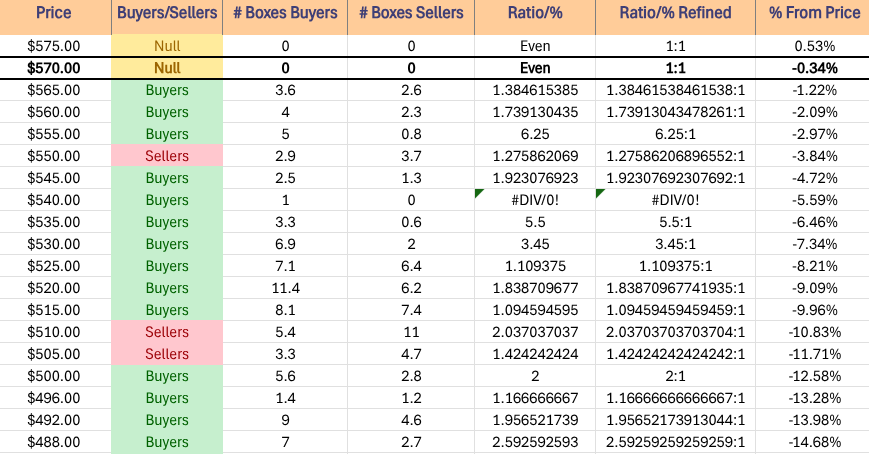Select the 0.53% cell in the top row
Image resolution: width=869 pixels, height=454 pixels.
pos(811,46)
